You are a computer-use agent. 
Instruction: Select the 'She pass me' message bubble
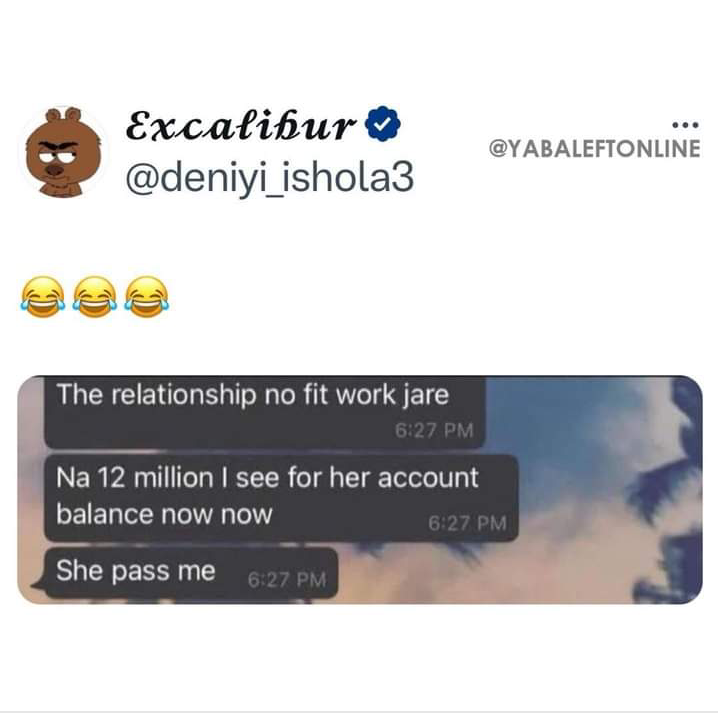click(190, 572)
